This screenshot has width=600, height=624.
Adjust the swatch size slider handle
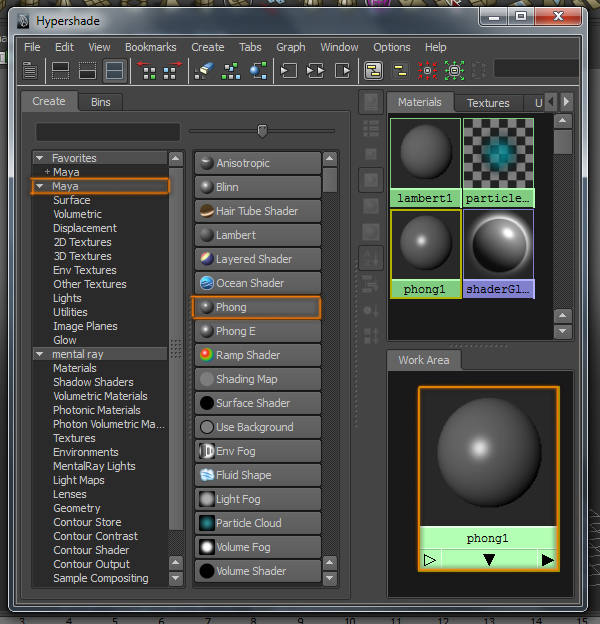[262, 131]
